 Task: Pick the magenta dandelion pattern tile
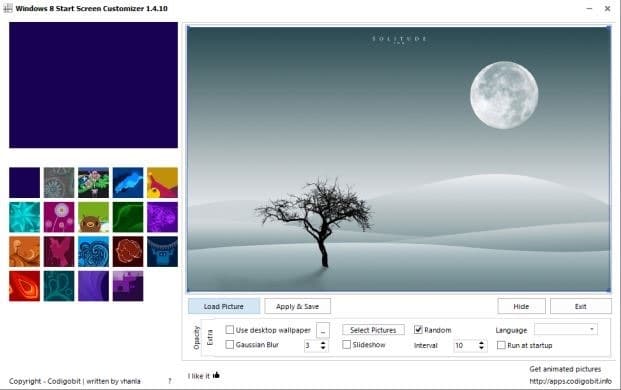pos(59,217)
